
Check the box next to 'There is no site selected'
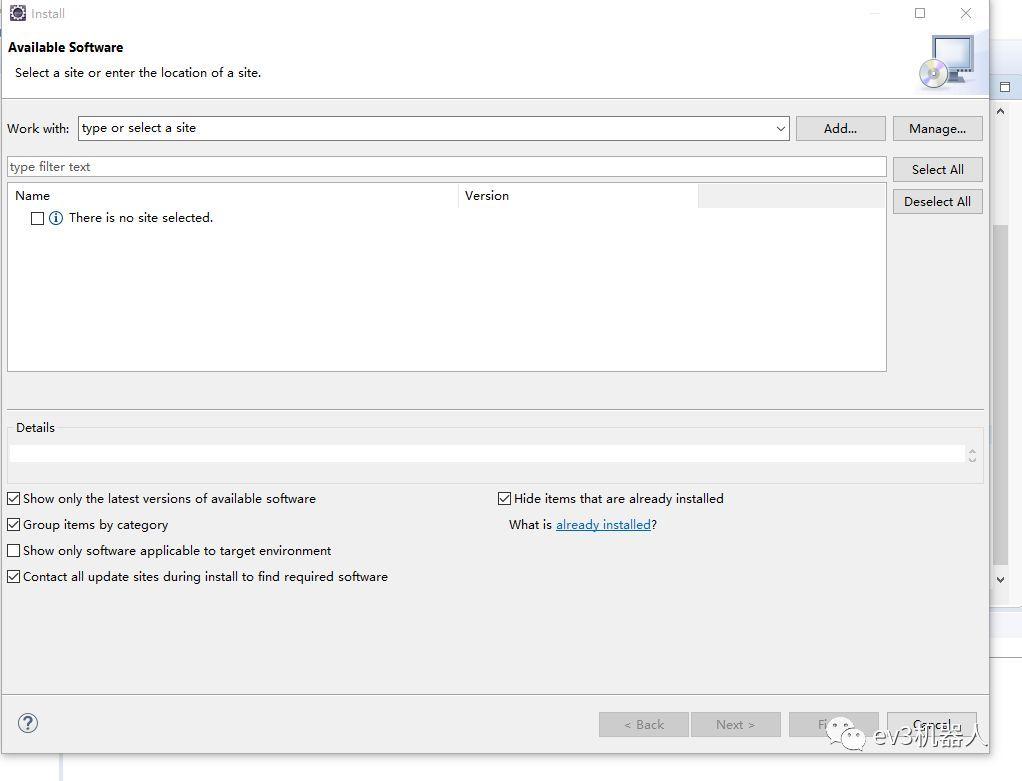(x=37, y=218)
